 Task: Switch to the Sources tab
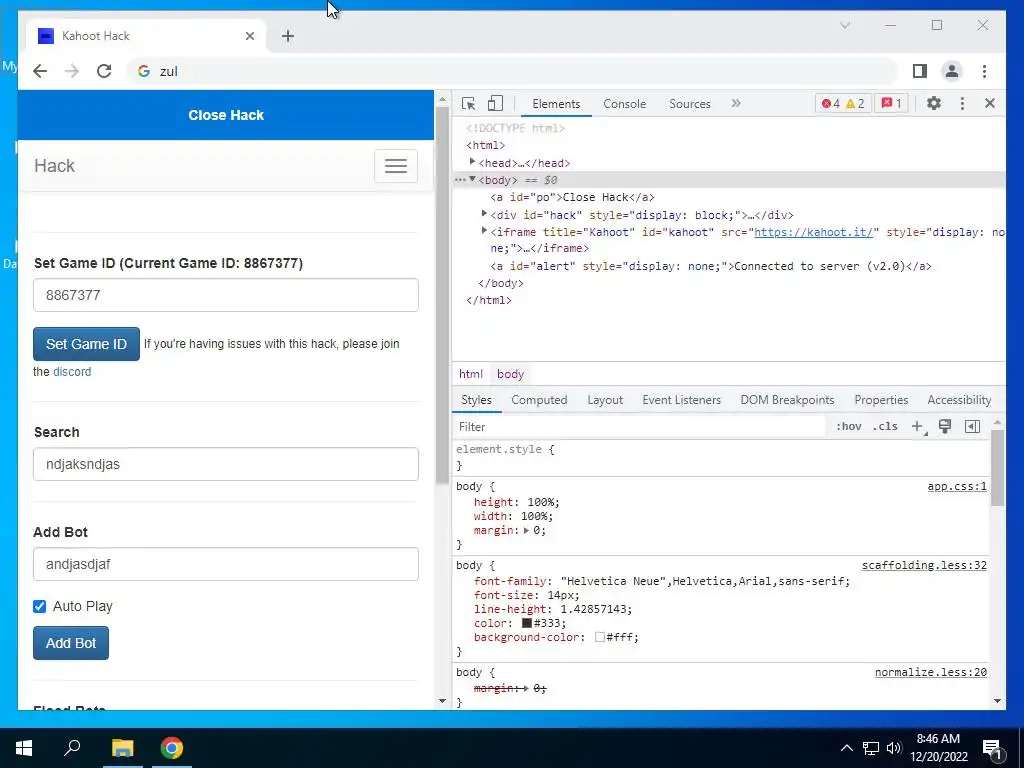pos(690,104)
